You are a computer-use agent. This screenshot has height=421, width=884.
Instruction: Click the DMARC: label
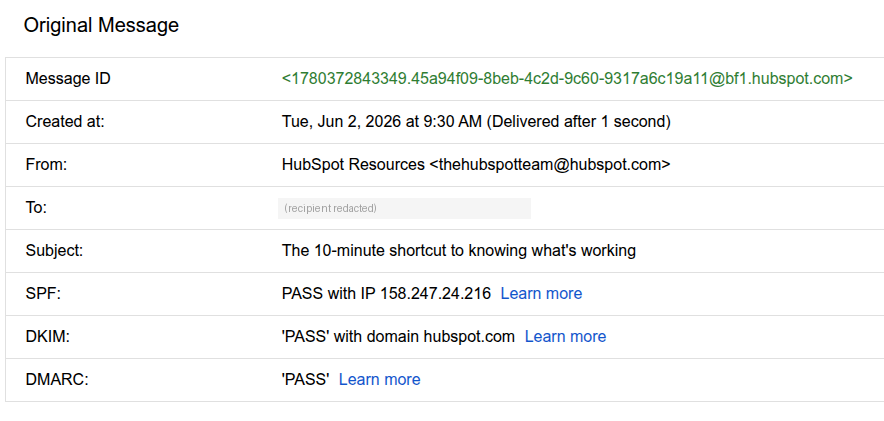click(57, 379)
